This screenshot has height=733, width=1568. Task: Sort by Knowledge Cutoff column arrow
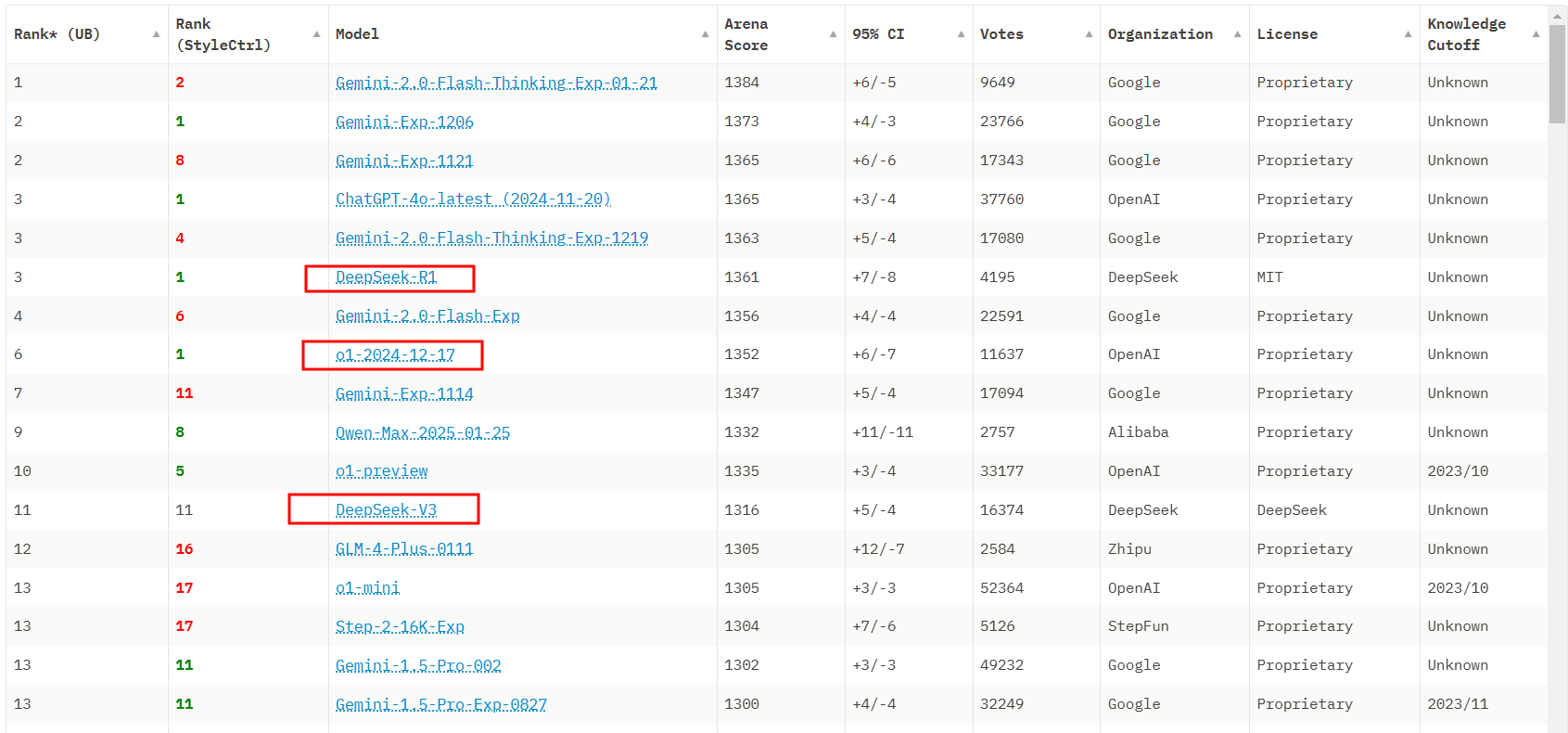pyautogui.click(x=1536, y=34)
